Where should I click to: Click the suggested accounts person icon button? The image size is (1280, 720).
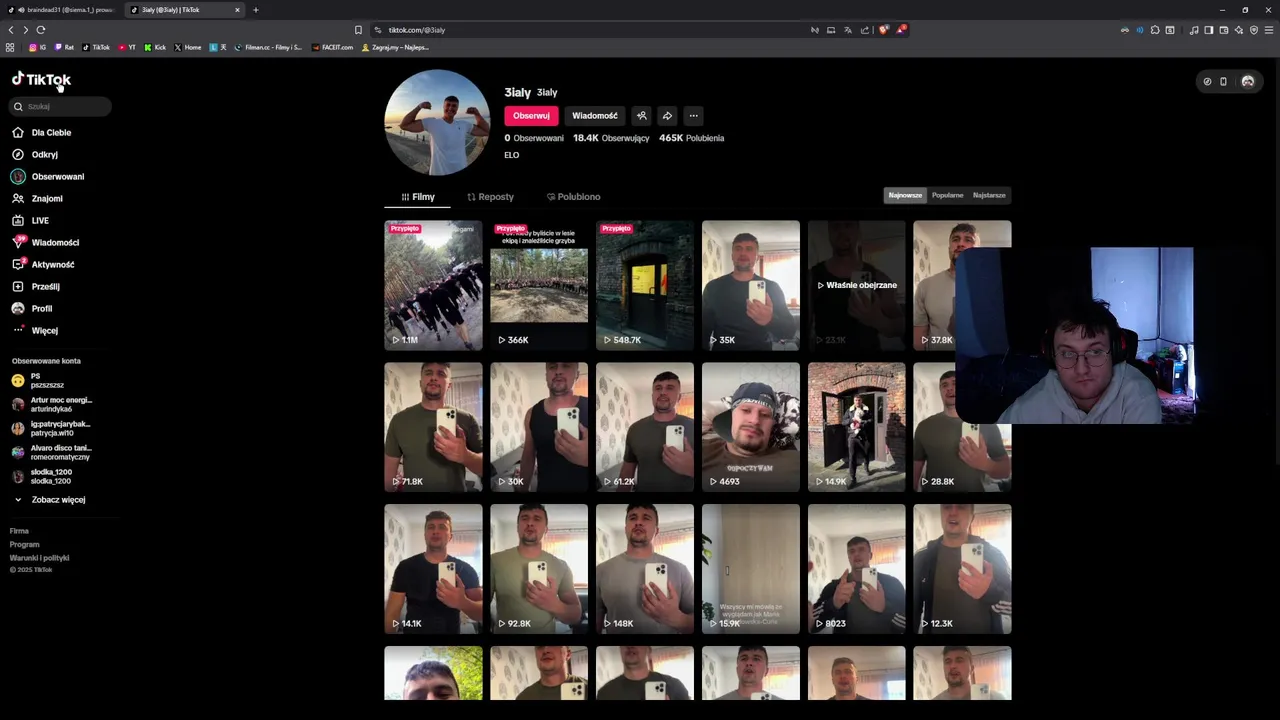click(x=642, y=115)
